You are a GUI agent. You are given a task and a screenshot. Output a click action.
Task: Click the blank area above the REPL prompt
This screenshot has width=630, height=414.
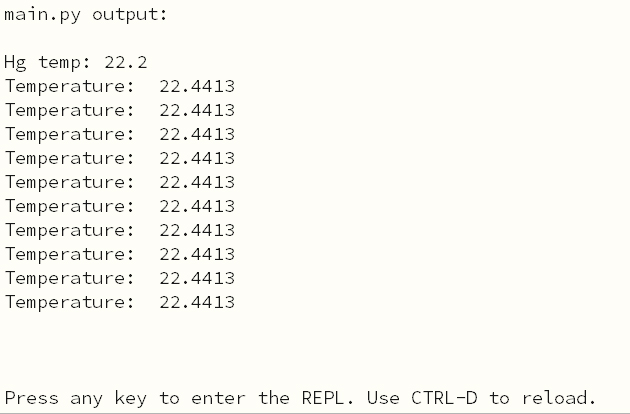click(x=315, y=350)
